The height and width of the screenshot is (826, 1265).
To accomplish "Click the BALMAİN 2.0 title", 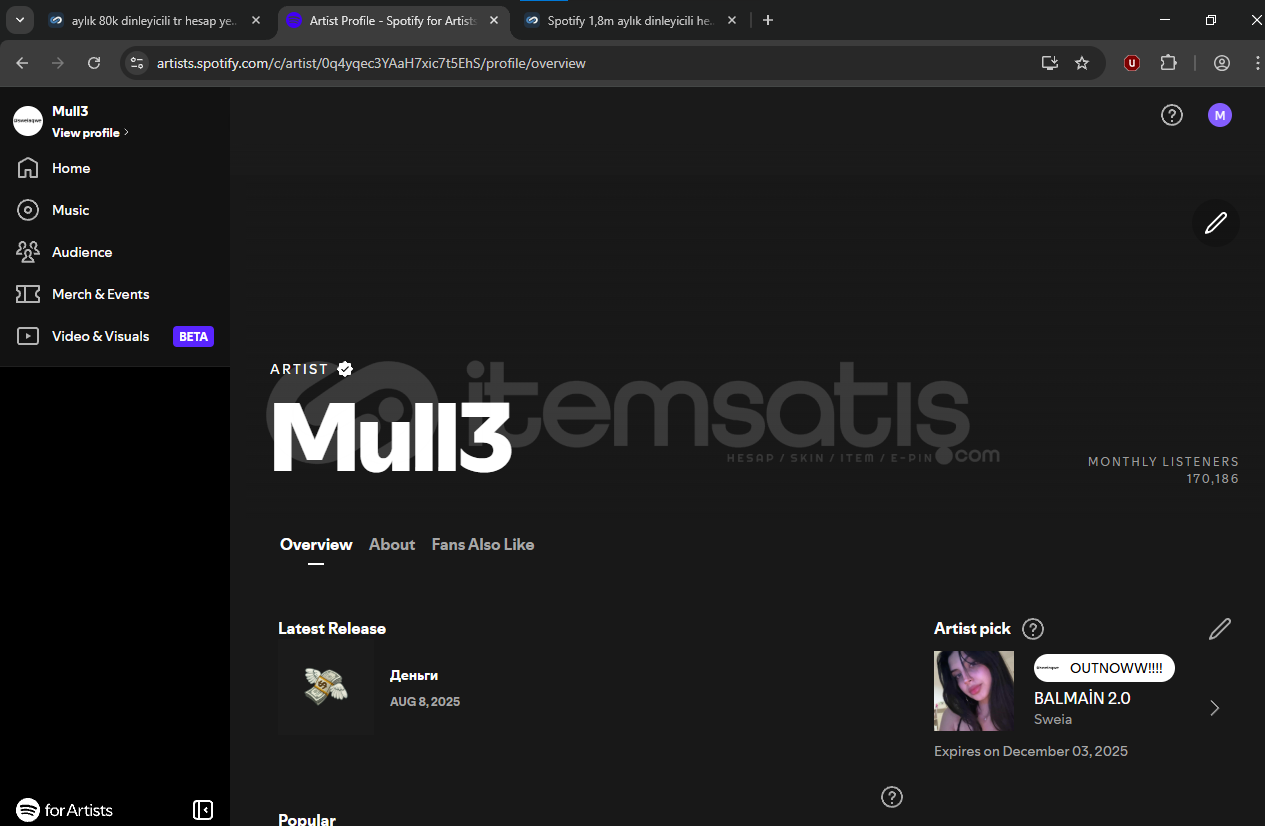I will pos(1082,698).
